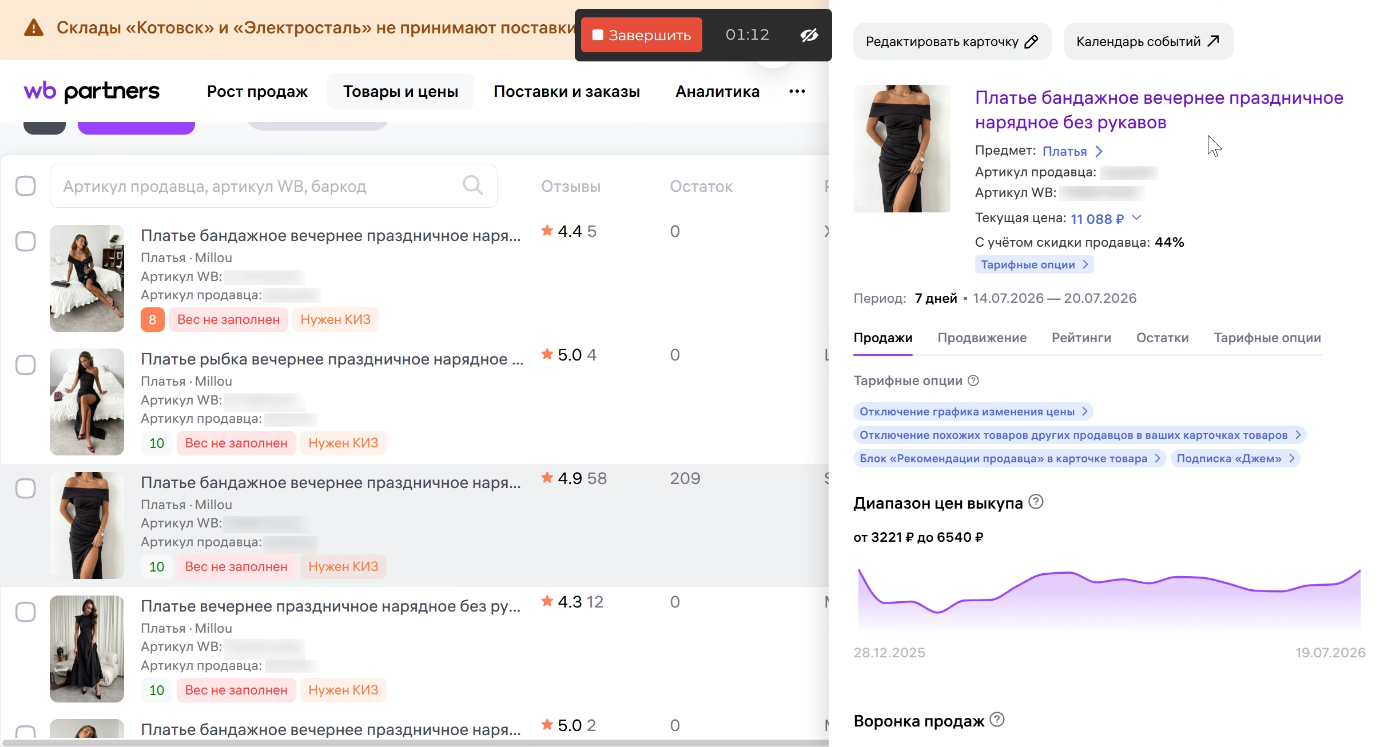
Task: Open thumbnail of the 4.3 rated dress
Action: tap(87, 649)
